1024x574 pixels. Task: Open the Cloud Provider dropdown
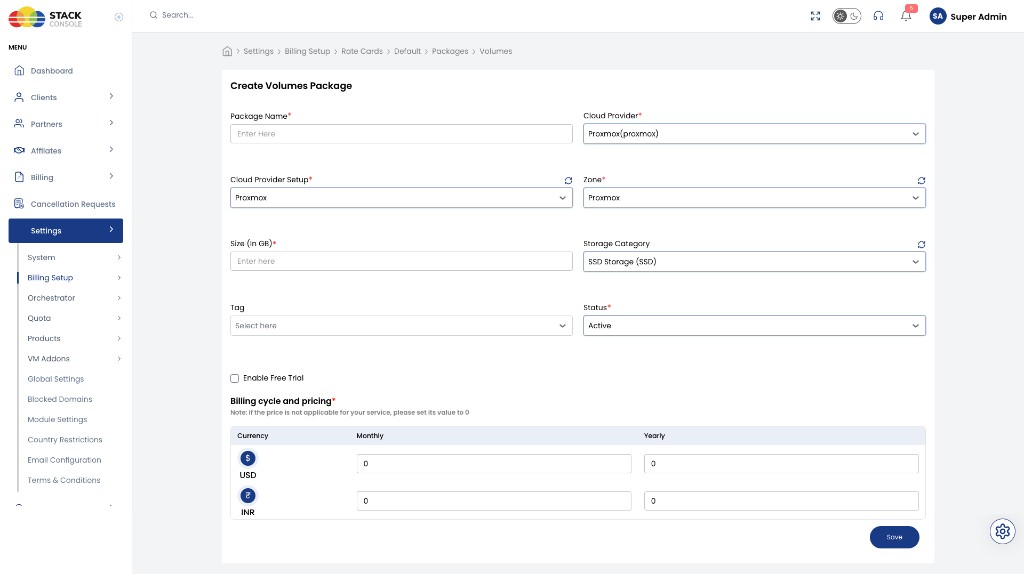pos(754,134)
